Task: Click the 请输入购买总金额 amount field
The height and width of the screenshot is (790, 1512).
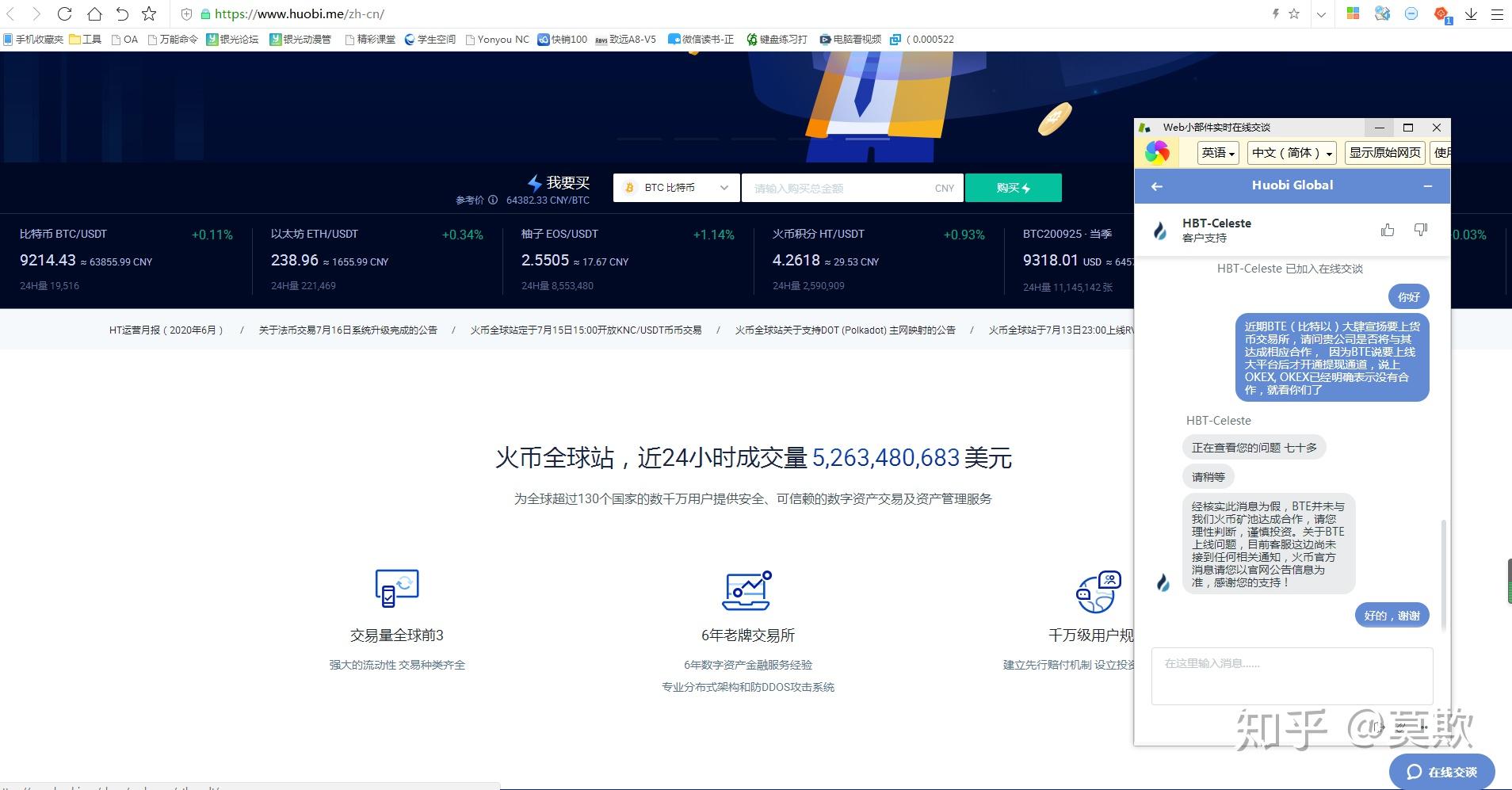Action: [852, 188]
